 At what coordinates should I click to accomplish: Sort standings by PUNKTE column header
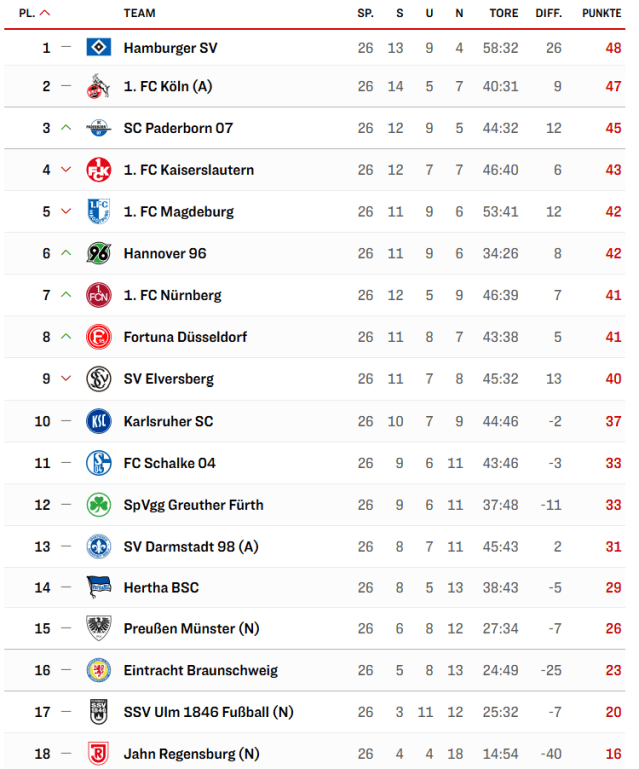click(601, 14)
